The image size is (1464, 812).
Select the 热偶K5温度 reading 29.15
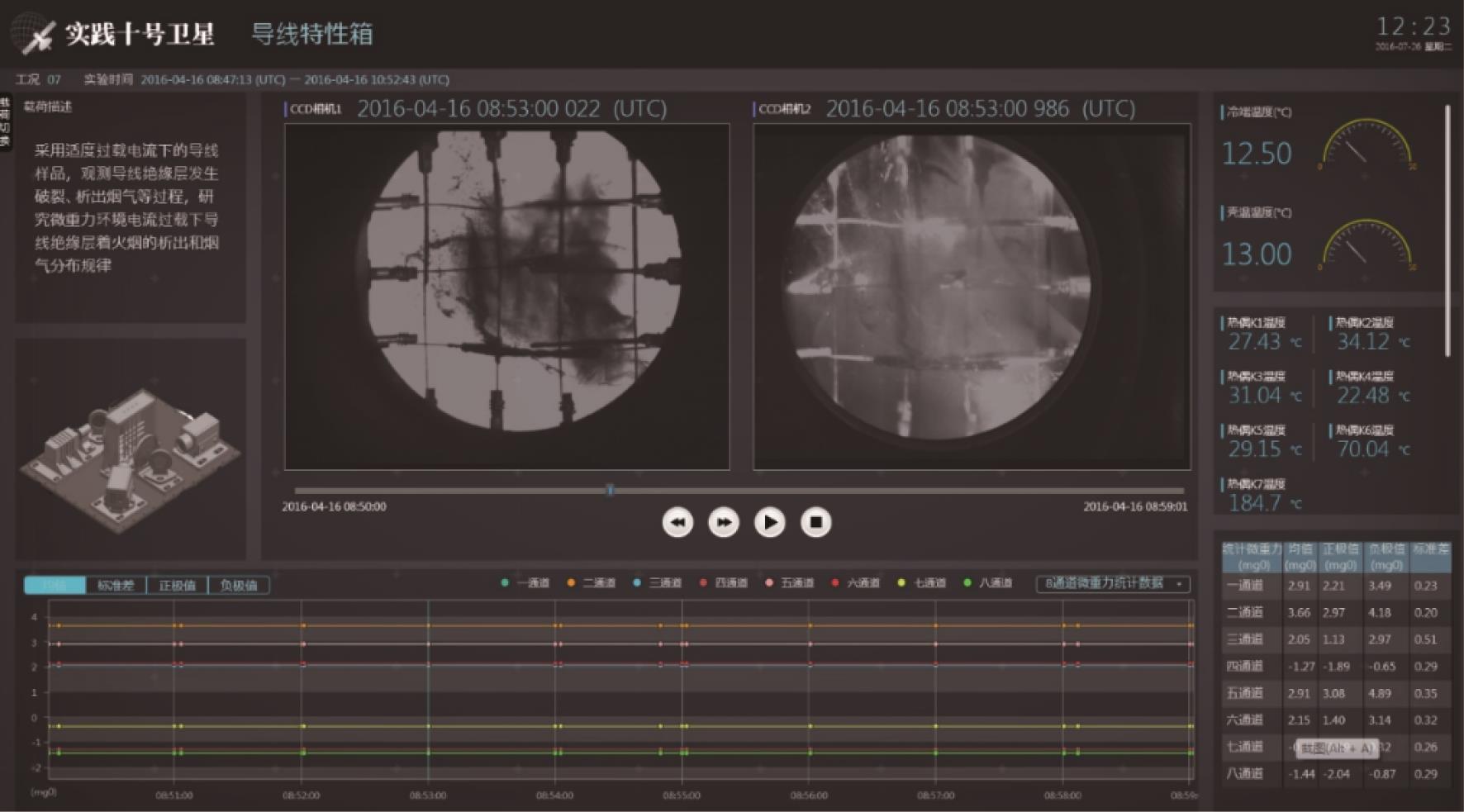coord(1254,449)
